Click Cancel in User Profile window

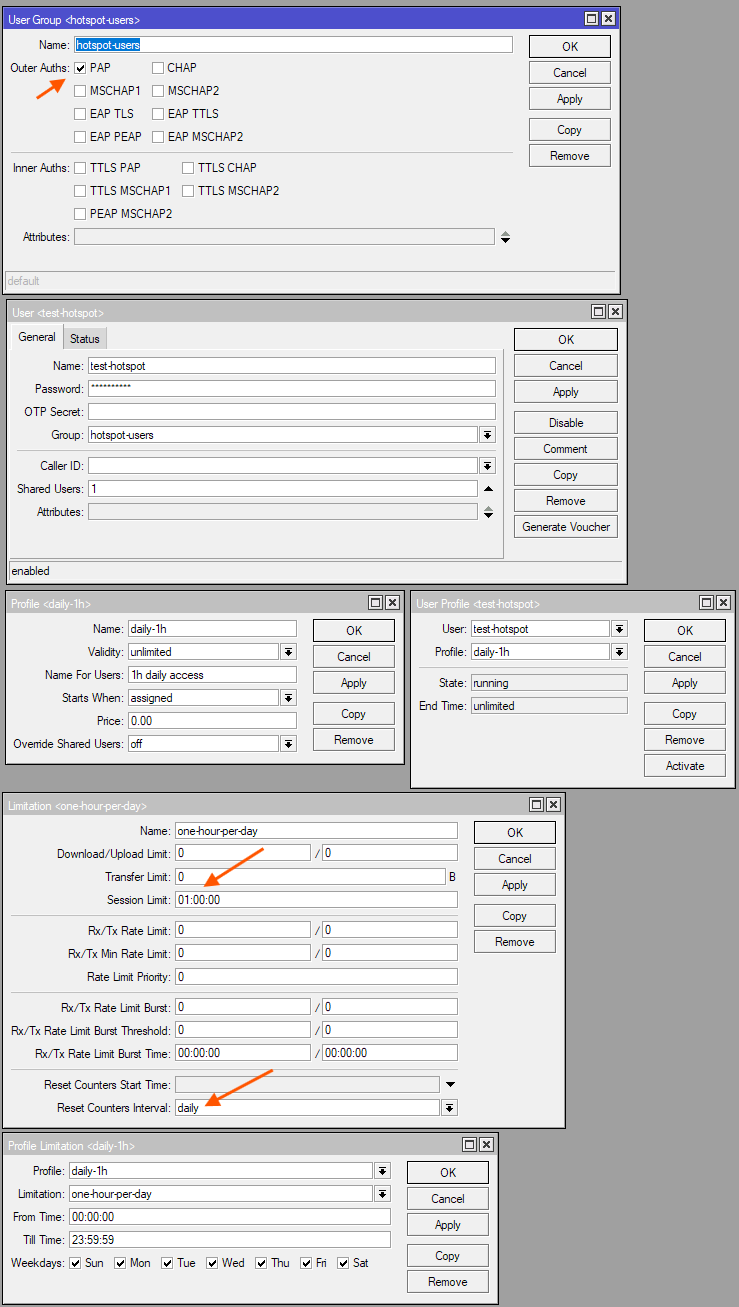685,657
